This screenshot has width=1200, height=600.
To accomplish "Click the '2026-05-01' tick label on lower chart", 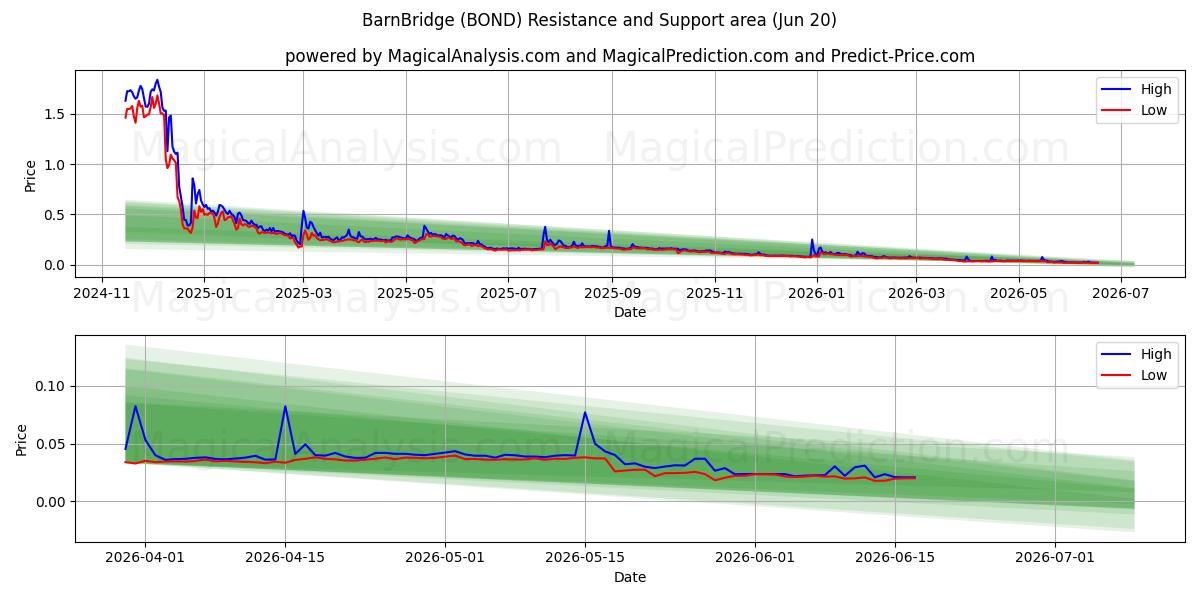I will (x=445, y=558).
